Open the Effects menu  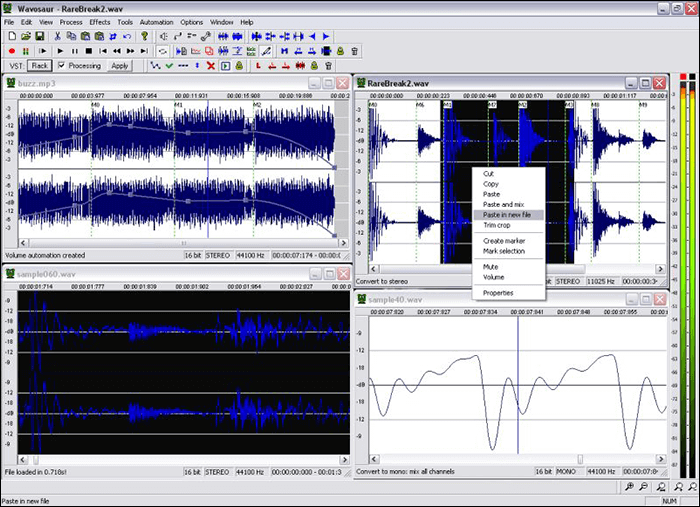[x=100, y=21]
